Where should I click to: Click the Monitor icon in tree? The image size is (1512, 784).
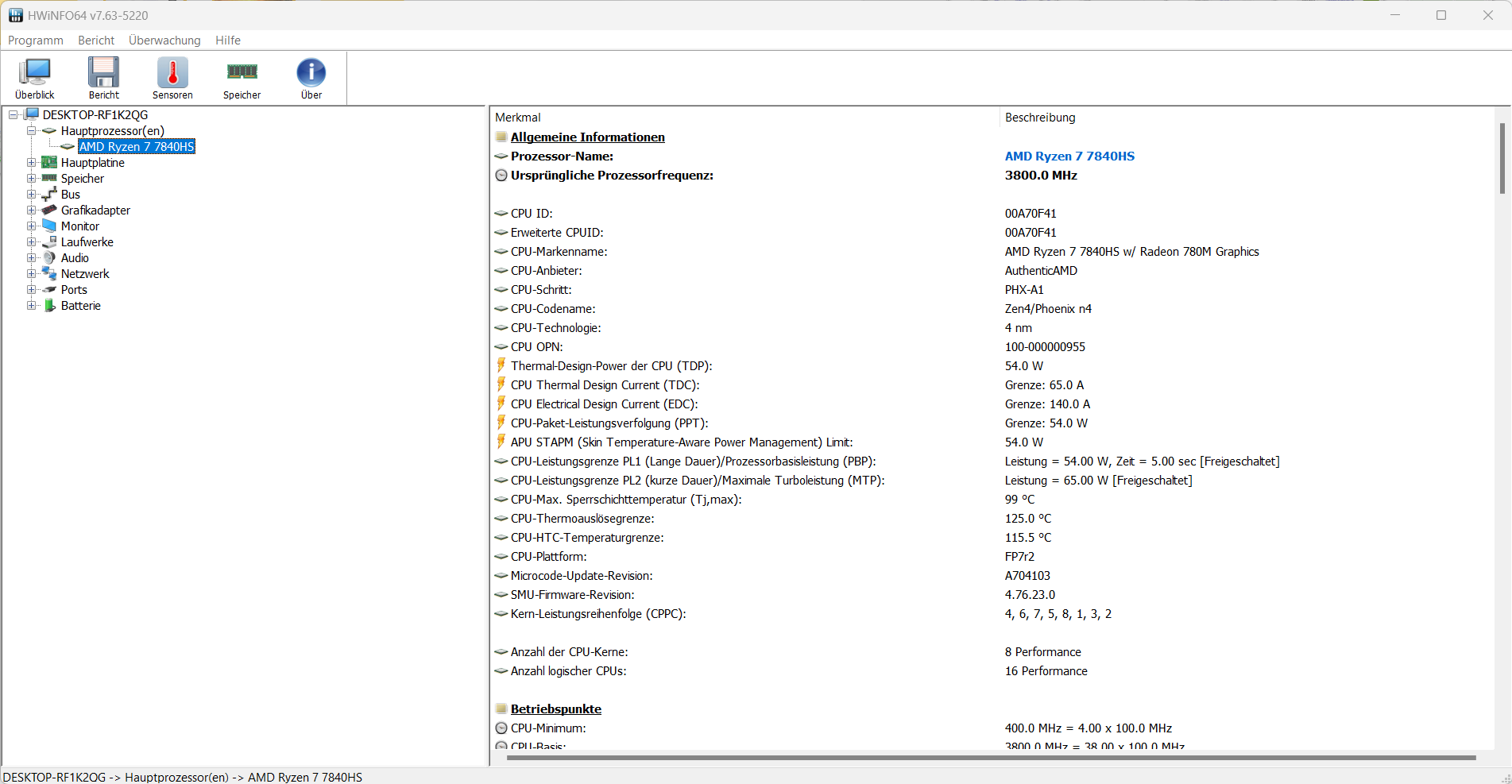coord(49,226)
